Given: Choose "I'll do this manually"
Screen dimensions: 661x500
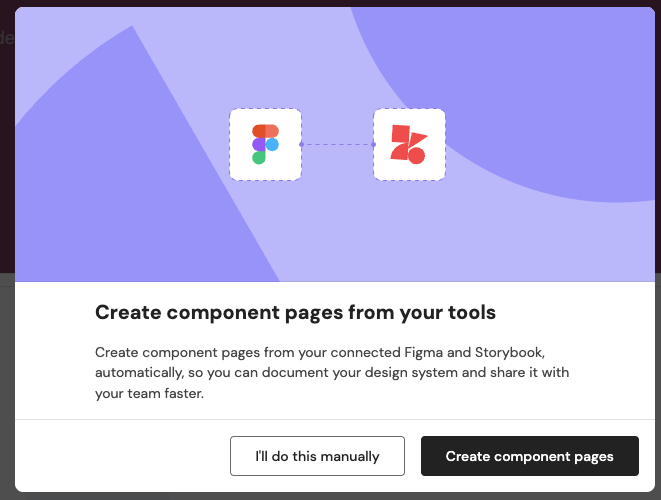Looking at the screenshot, I should [317, 456].
